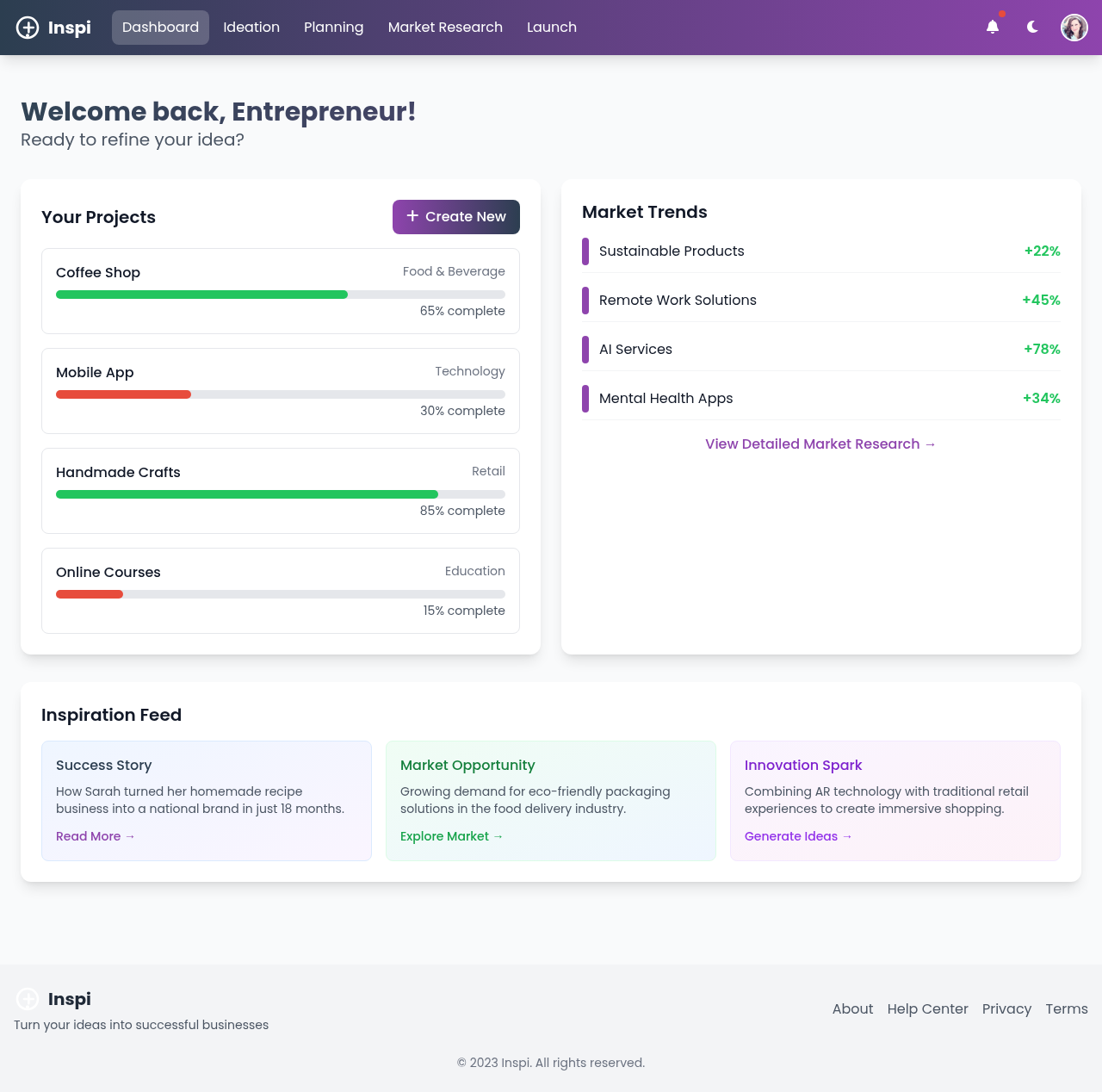
Task: Select the Launch tab
Action: pyautogui.click(x=552, y=27)
